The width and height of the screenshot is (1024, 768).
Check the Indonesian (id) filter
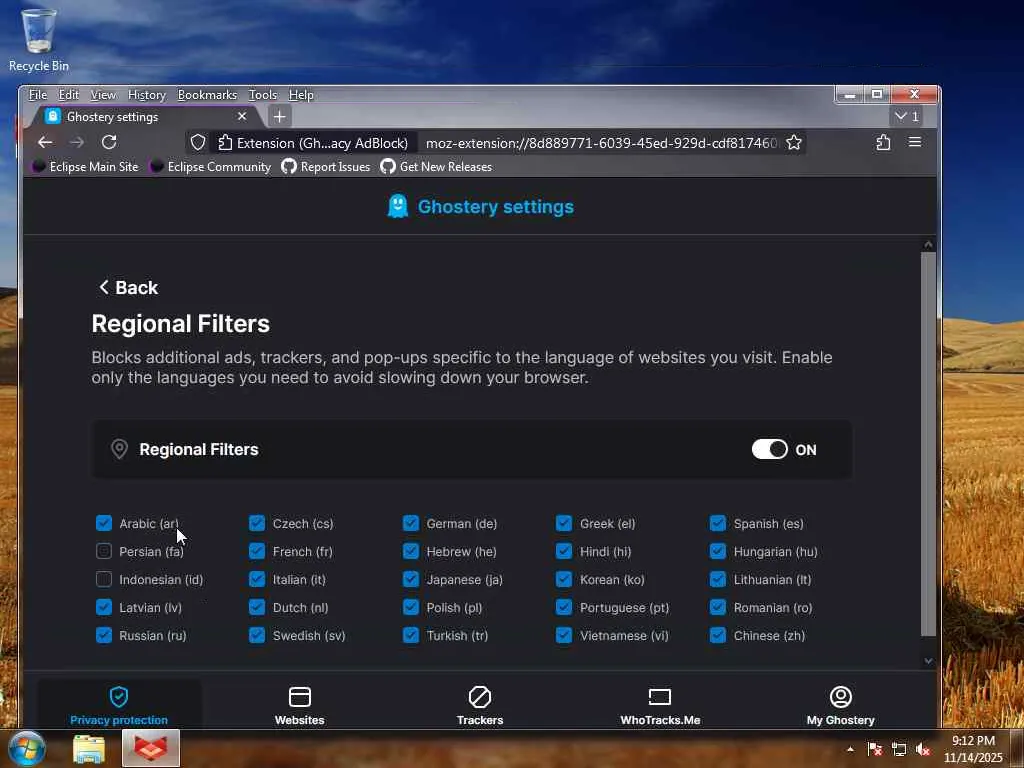[x=104, y=579]
